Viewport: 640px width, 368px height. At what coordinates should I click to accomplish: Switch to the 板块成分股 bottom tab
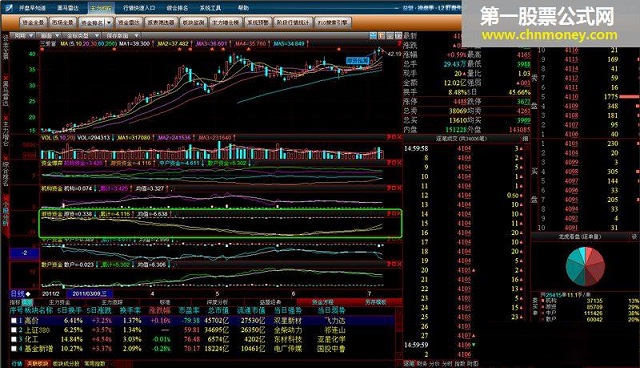[x=66, y=363]
